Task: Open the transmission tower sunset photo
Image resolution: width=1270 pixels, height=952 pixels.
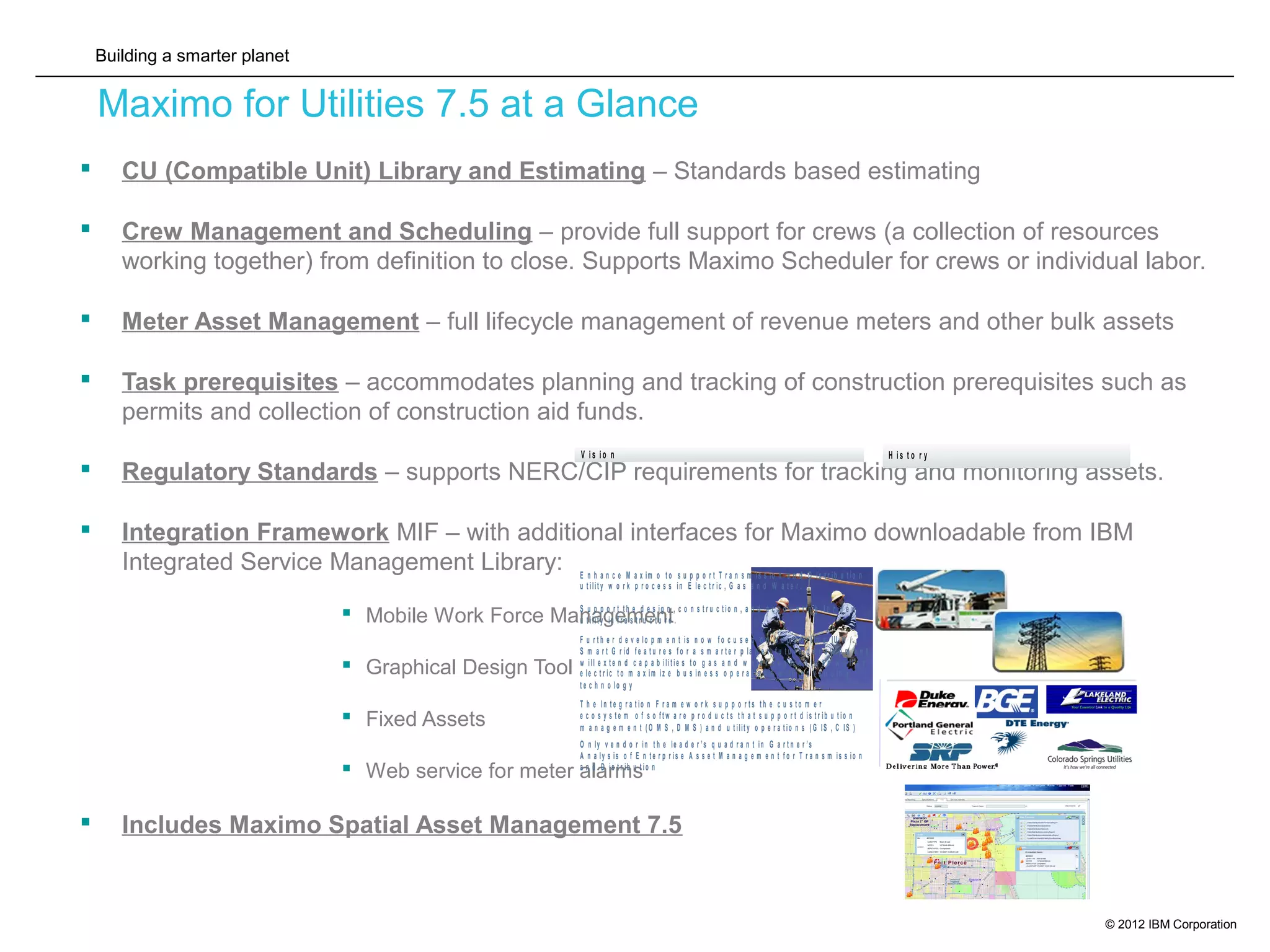Action: [x=1058, y=641]
